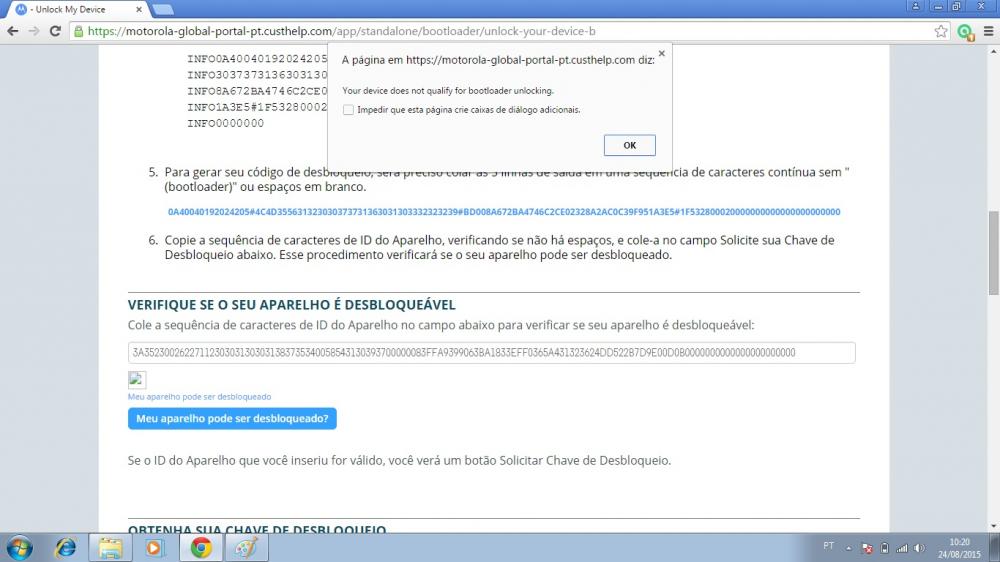Click 'Cole a sequência de caracteres' instruction text

(x=441, y=325)
